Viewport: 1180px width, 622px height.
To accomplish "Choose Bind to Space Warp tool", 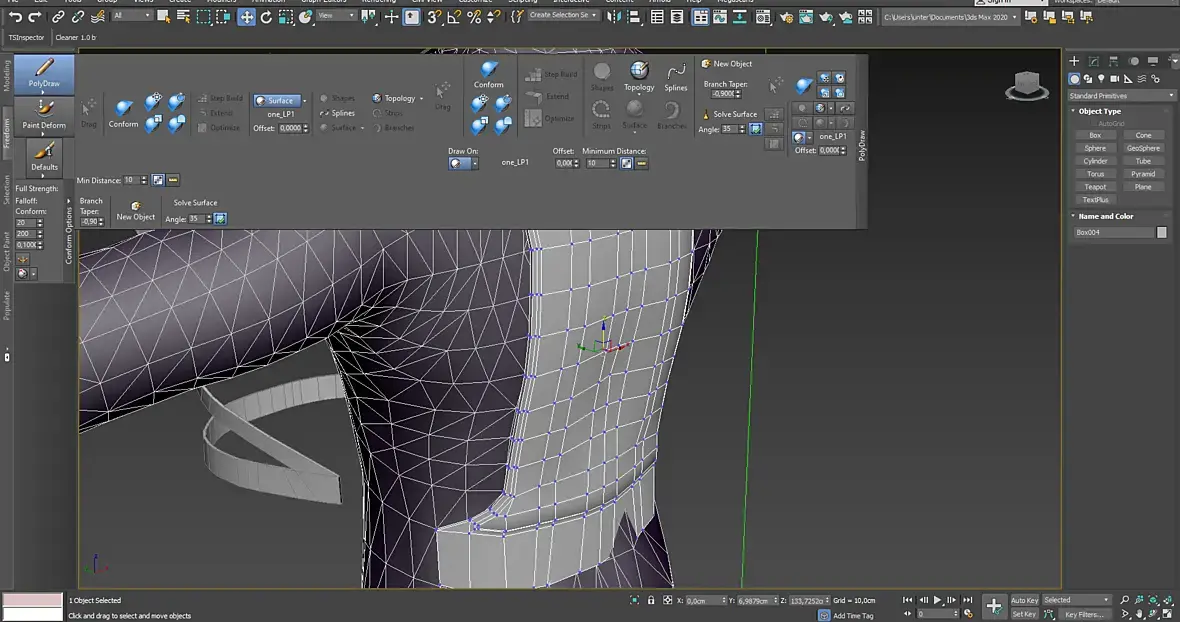I will click(x=98, y=17).
